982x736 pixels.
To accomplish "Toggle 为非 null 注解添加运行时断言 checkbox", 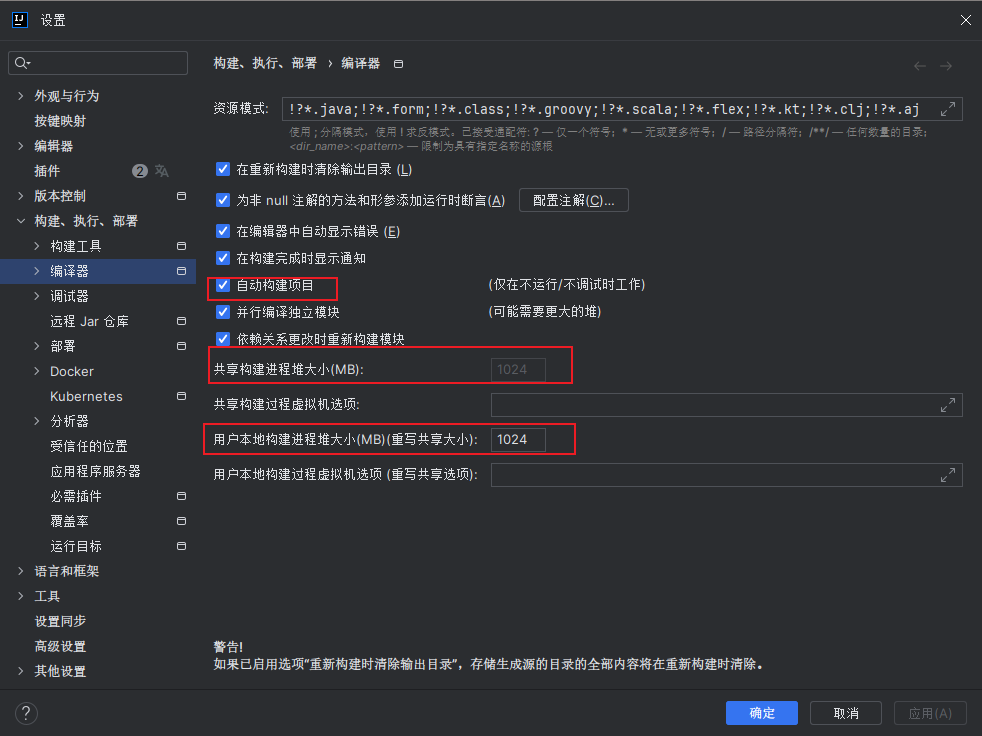I will point(223,200).
